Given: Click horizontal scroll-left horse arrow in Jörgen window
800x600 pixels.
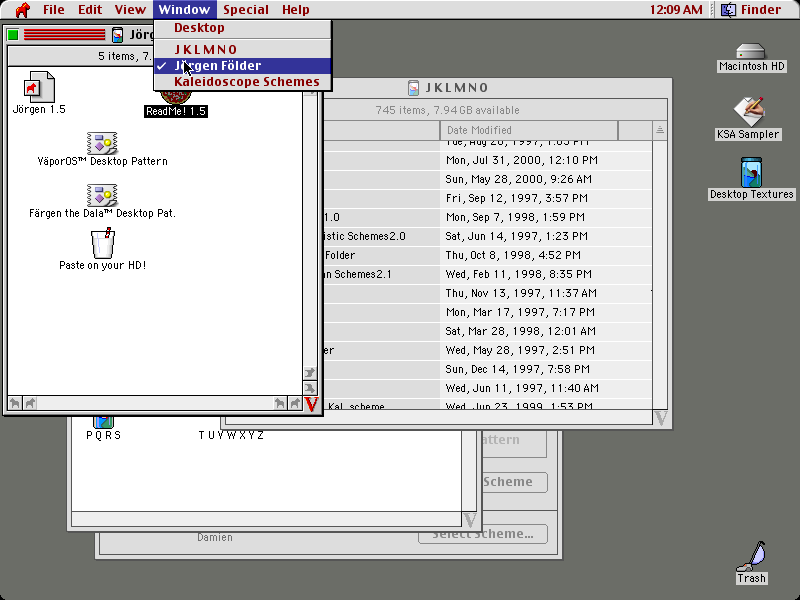Looking at the screenshot, I should [x=15, y=404].
